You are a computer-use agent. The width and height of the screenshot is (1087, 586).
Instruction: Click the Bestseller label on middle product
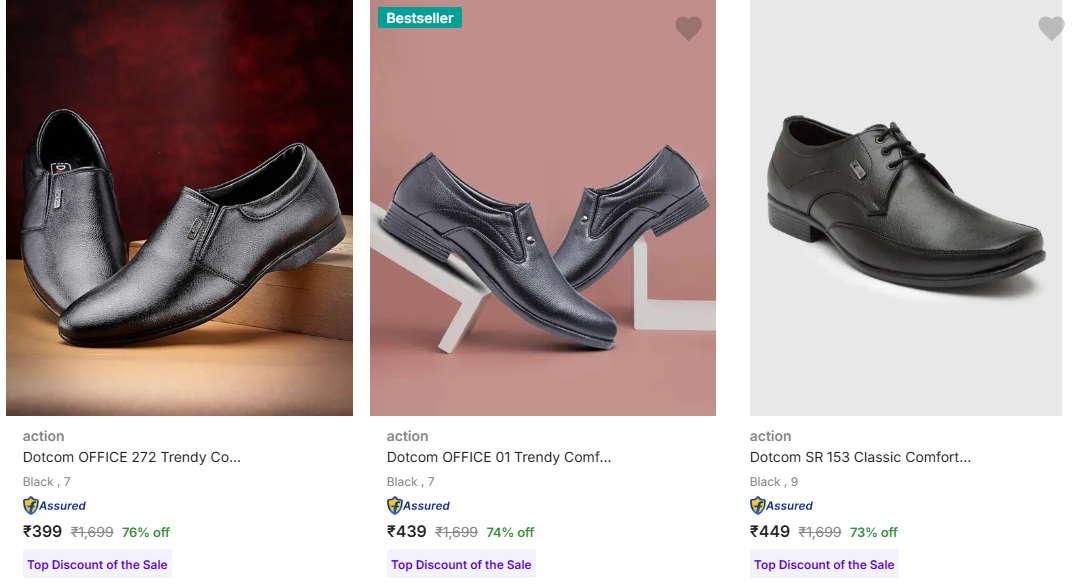point(419,18)
